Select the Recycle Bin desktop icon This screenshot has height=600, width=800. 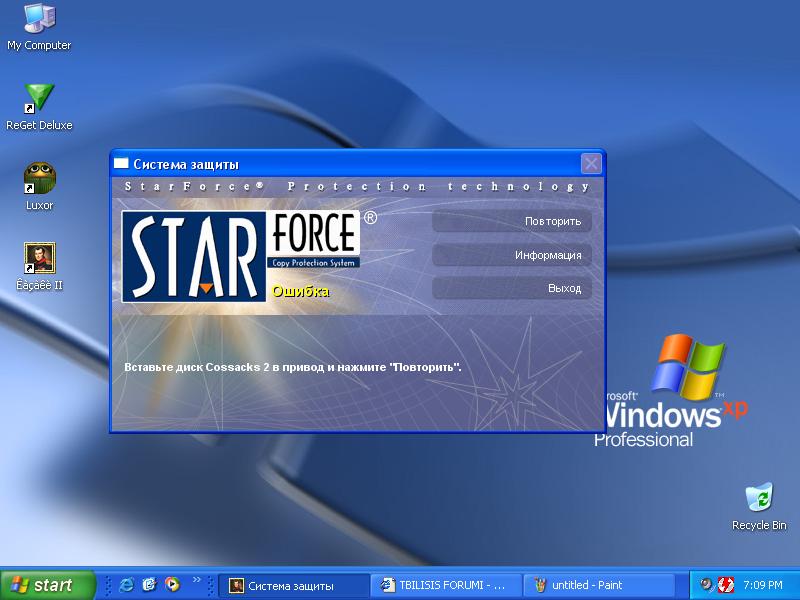click(x=759, y=507)
